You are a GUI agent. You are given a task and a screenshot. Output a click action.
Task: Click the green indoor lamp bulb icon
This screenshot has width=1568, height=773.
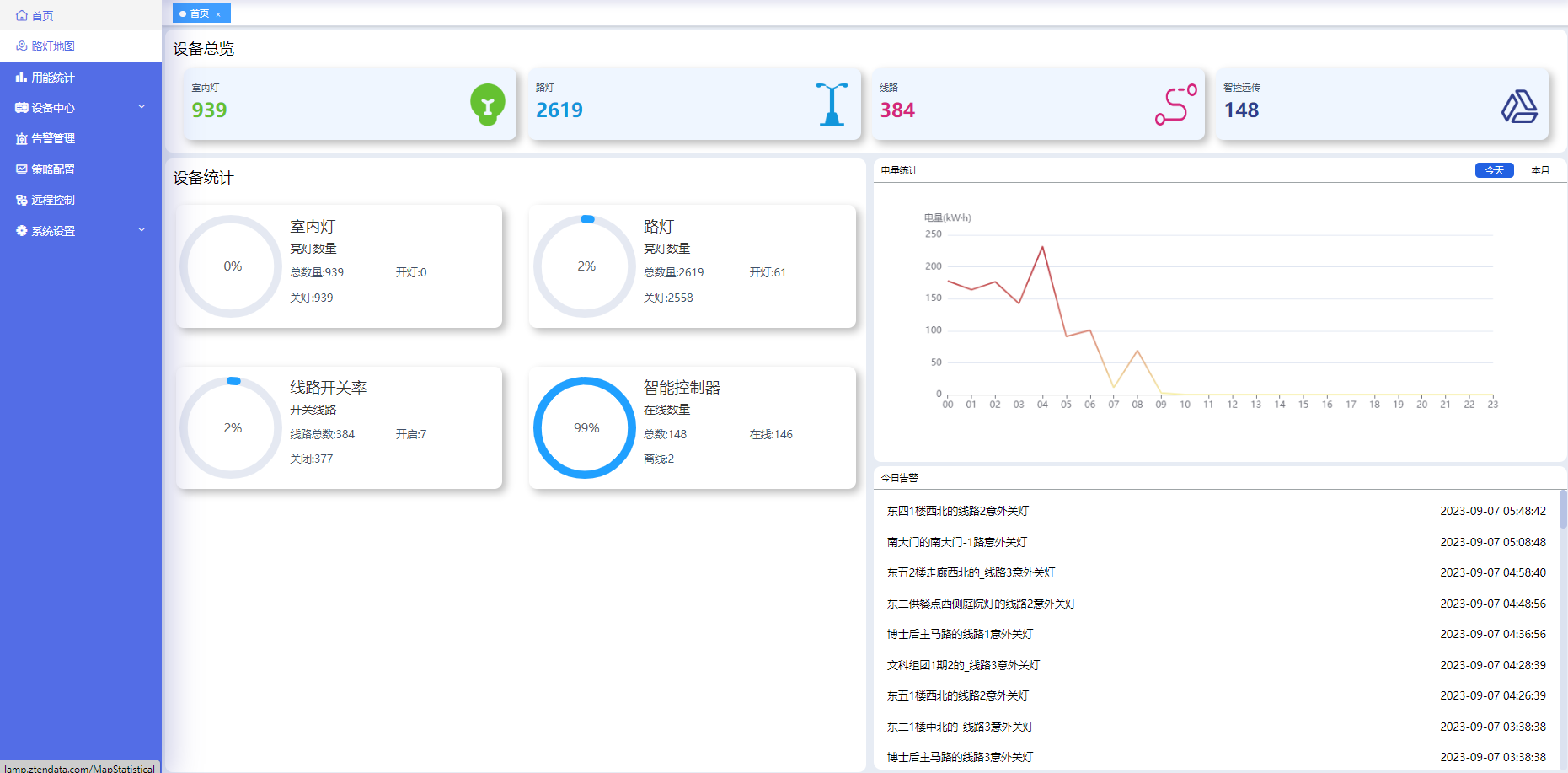487,105
